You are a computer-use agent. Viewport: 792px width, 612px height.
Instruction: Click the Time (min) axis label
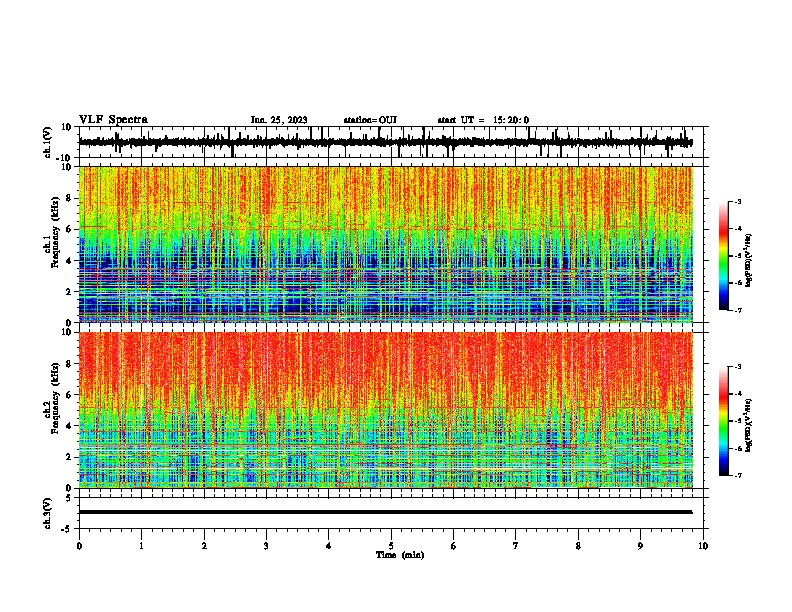click(400, 555)
